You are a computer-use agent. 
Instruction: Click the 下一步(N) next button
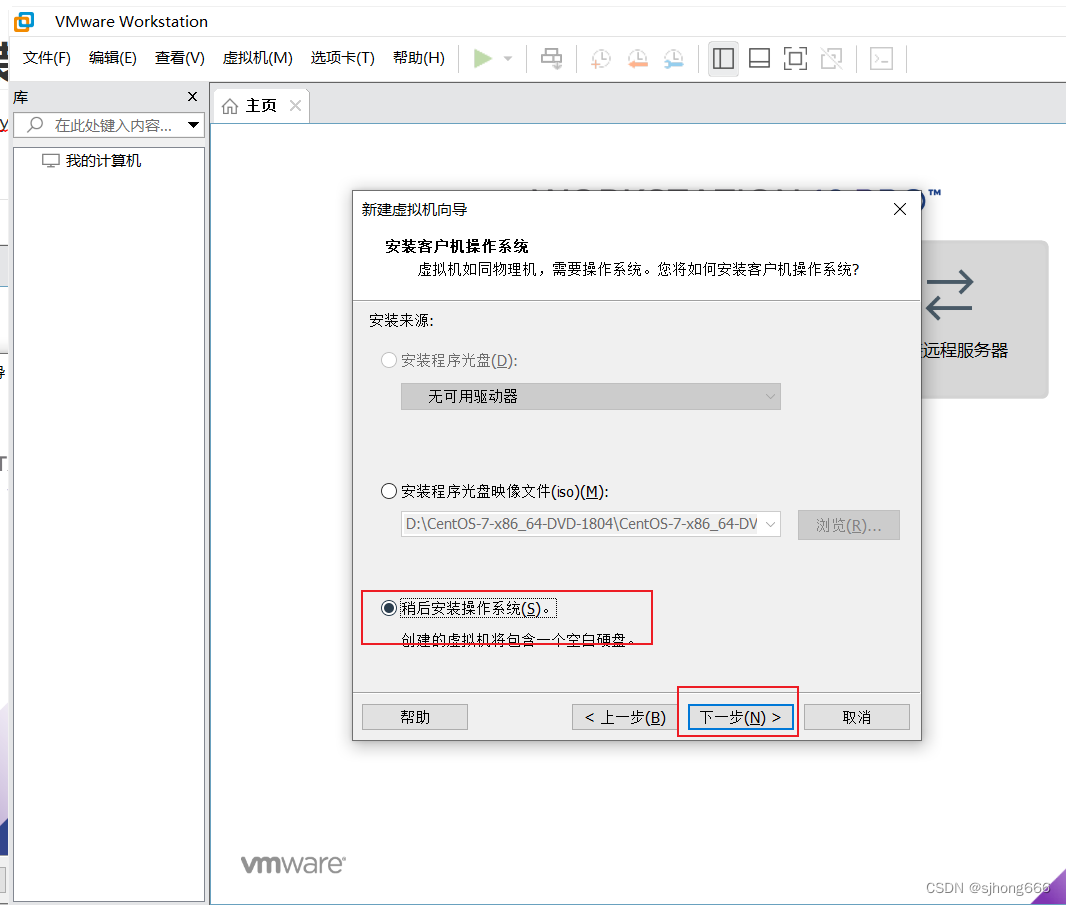click(740, 717)
